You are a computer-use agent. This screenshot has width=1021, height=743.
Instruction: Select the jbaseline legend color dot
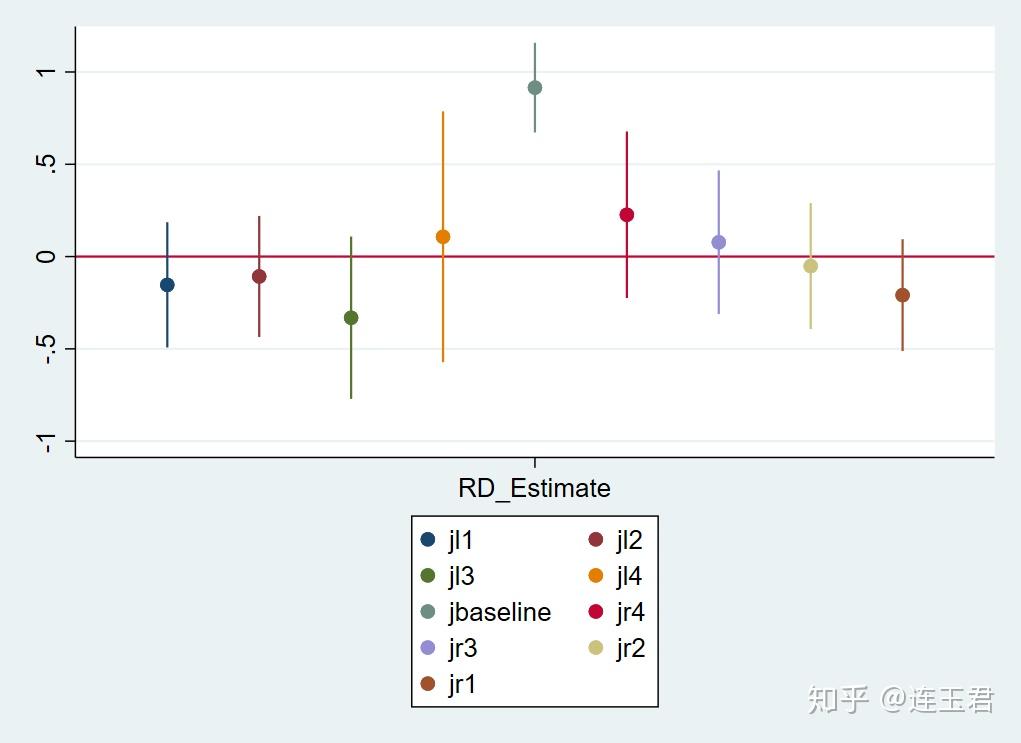(429, 612)
